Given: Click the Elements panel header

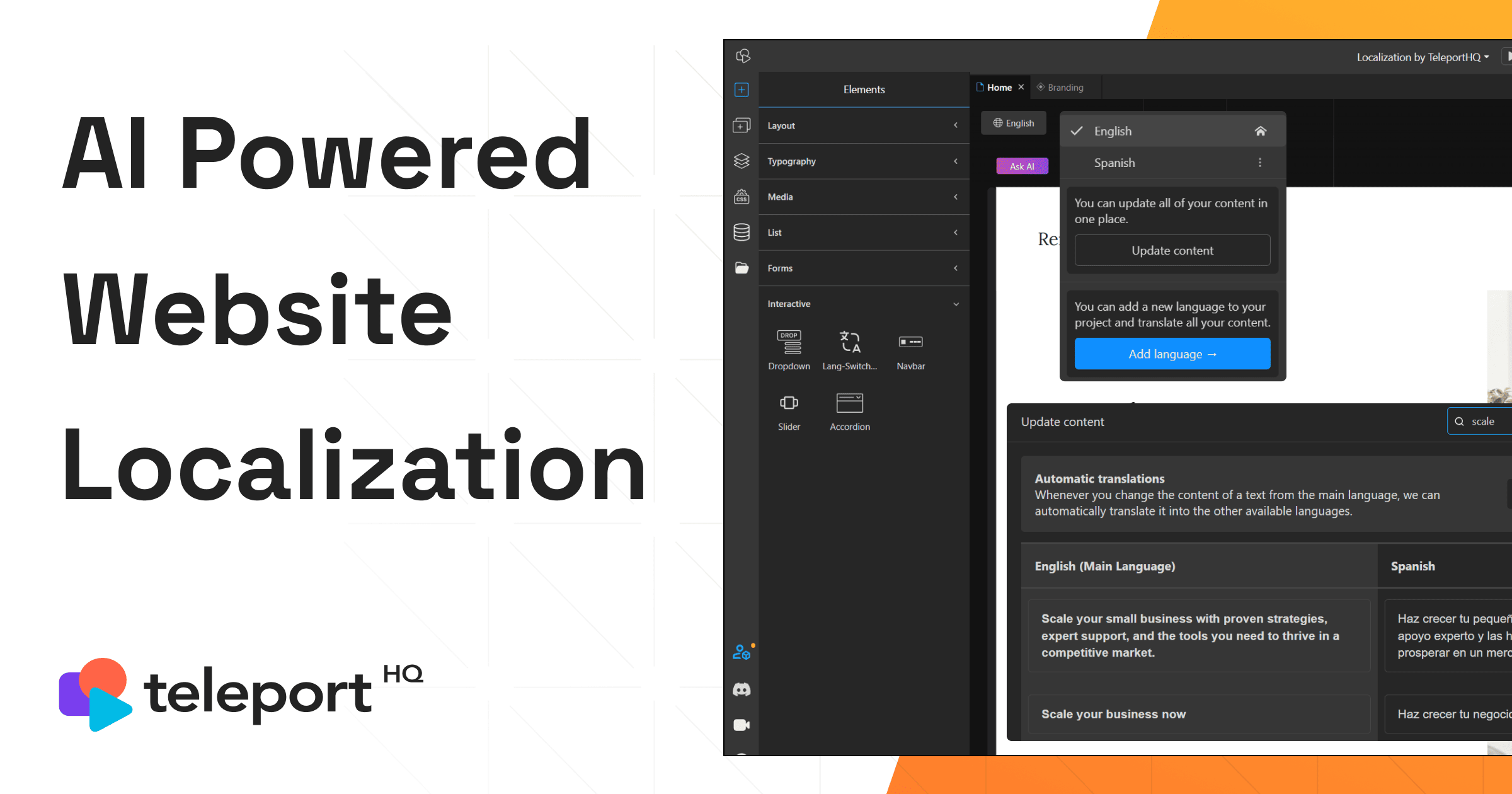Looking at the screenshot, I should tap(864, 89).
